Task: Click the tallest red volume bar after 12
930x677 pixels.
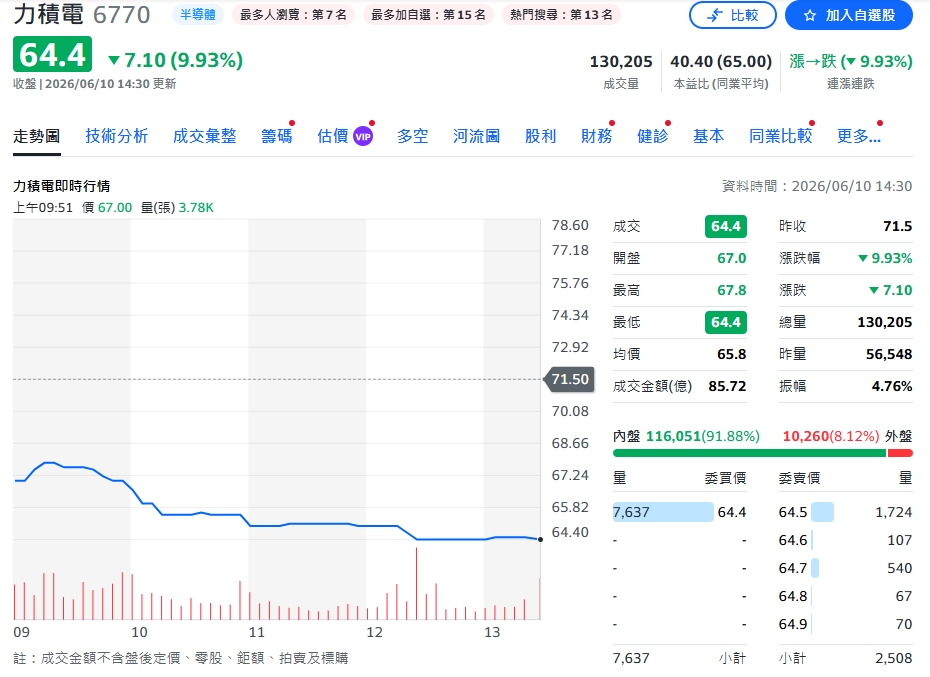Action: pos(416,583)
